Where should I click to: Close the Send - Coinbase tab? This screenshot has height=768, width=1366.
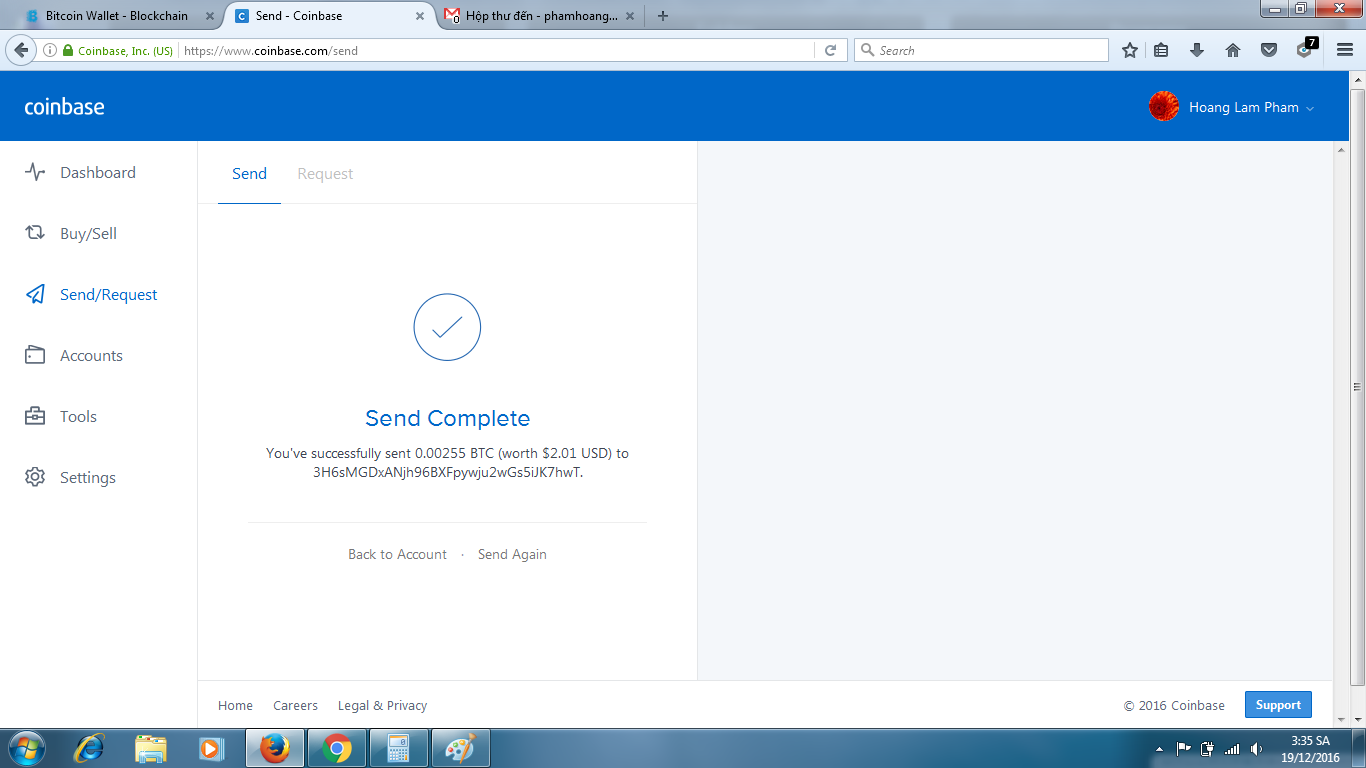[421, 16]
